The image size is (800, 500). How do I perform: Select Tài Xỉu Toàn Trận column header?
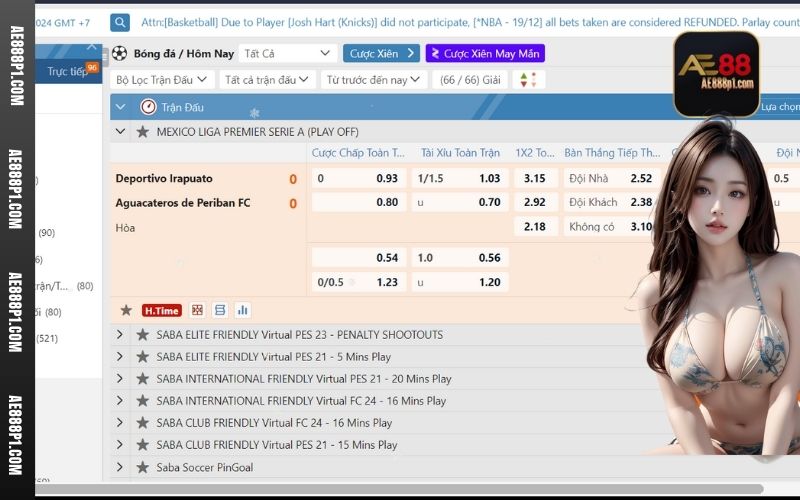[460, 153]
